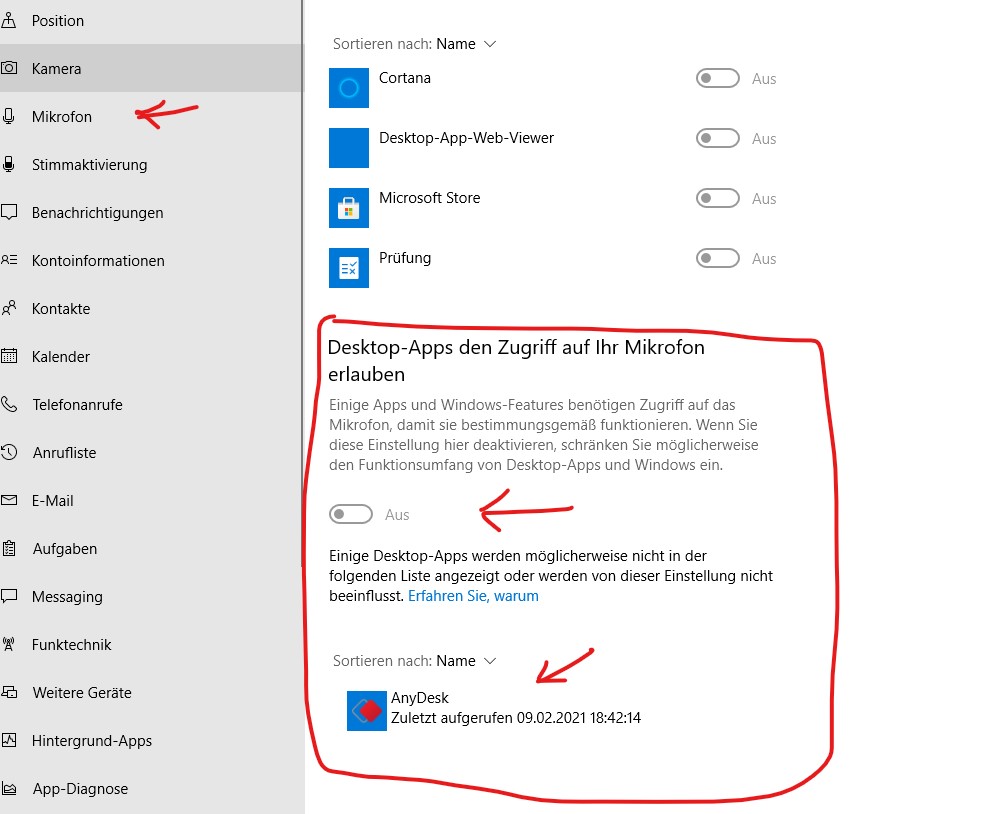Click the Microsoft Store app name

[430, 197]
